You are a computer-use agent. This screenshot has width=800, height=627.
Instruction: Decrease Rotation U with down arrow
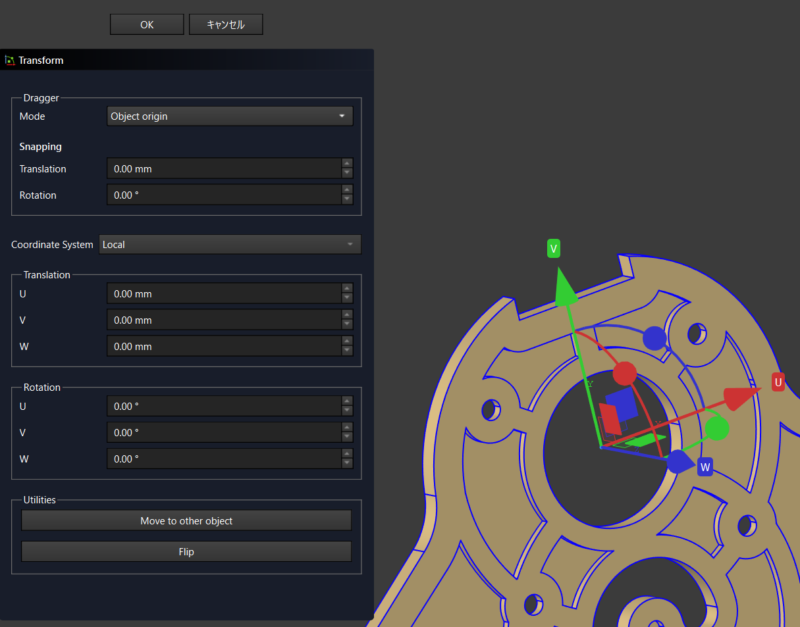point(347,411)
